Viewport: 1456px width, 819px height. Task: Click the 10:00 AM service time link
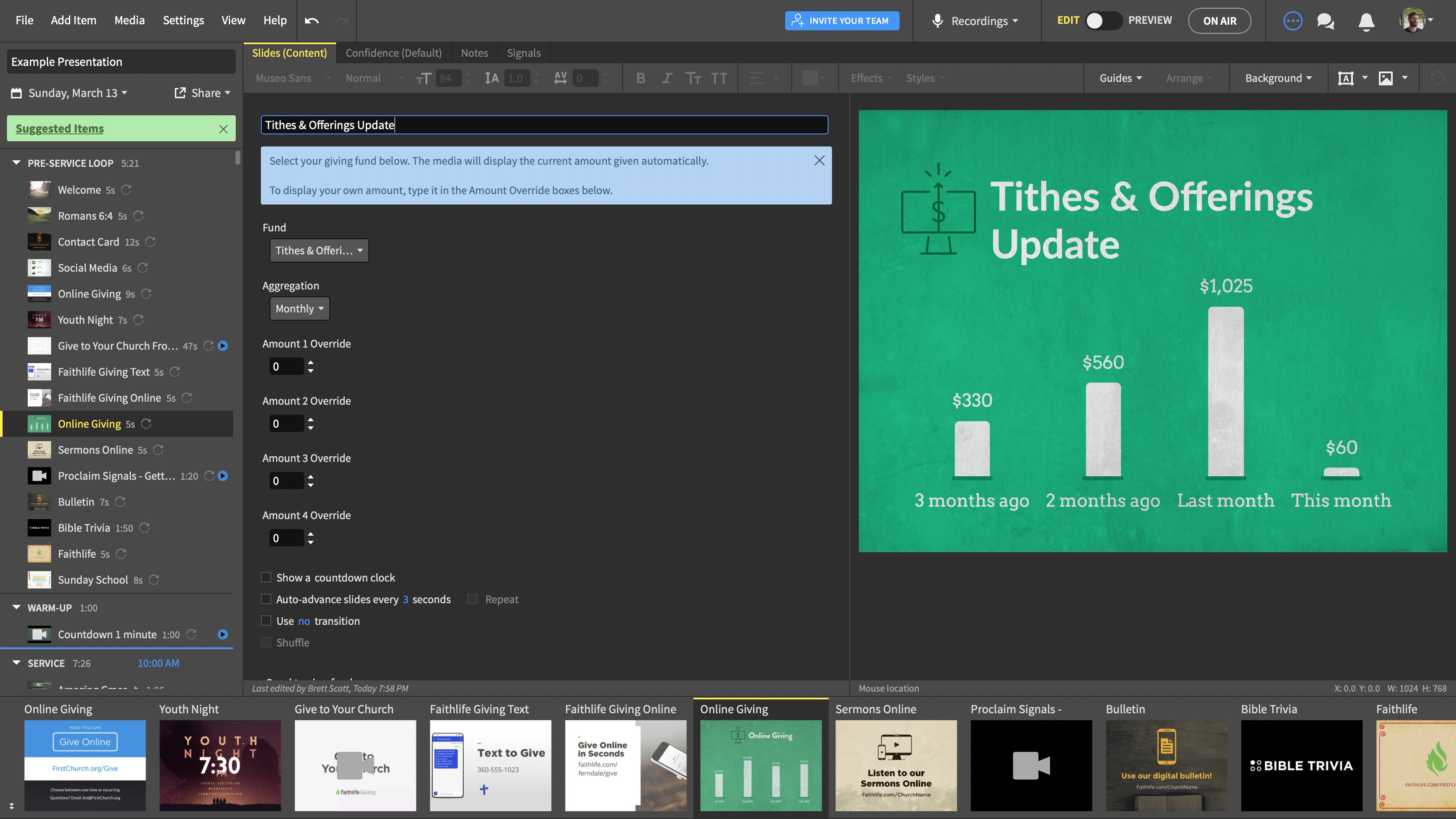[158, 663]
